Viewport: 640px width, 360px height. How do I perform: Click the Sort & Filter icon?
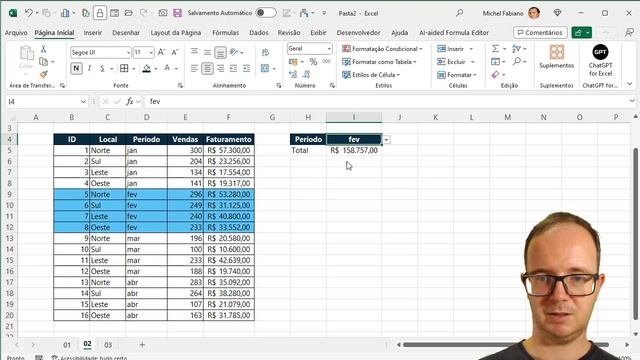pos(516,49)
